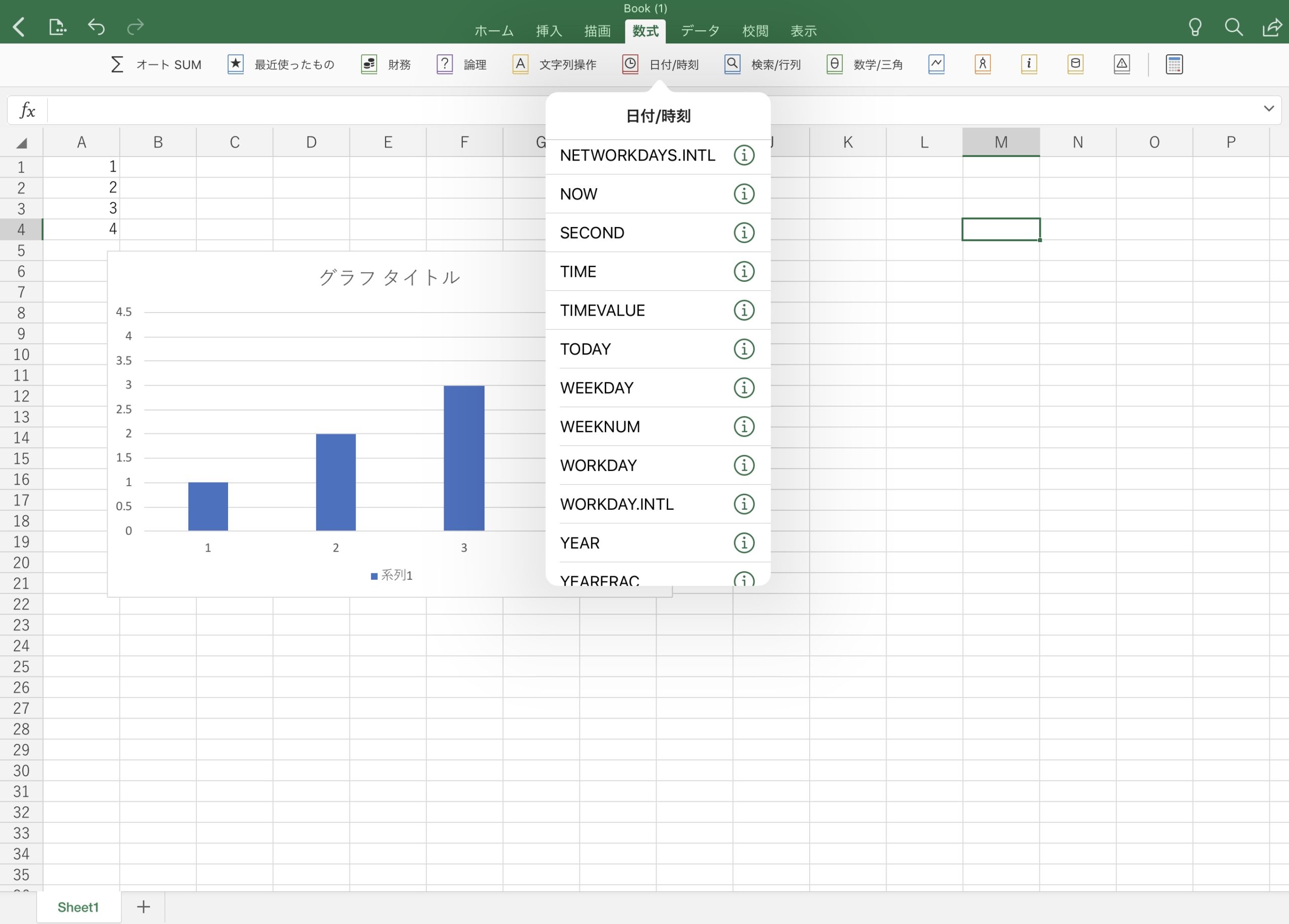Open the file menu document icon
This screenshot has height=924, width=1289.
point(57,27)
